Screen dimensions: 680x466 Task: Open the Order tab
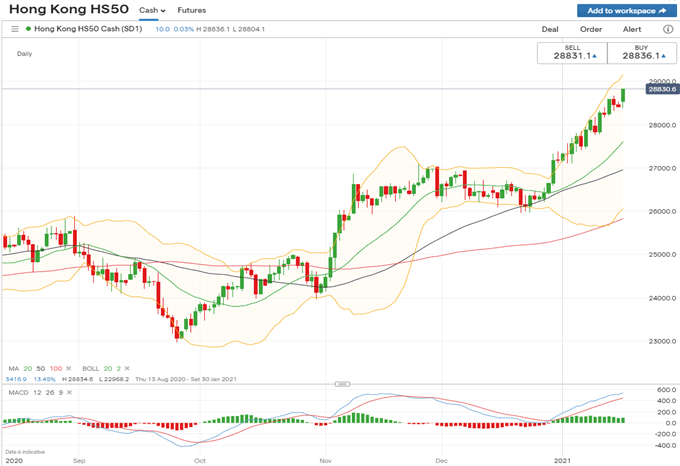tap(591, 29)
